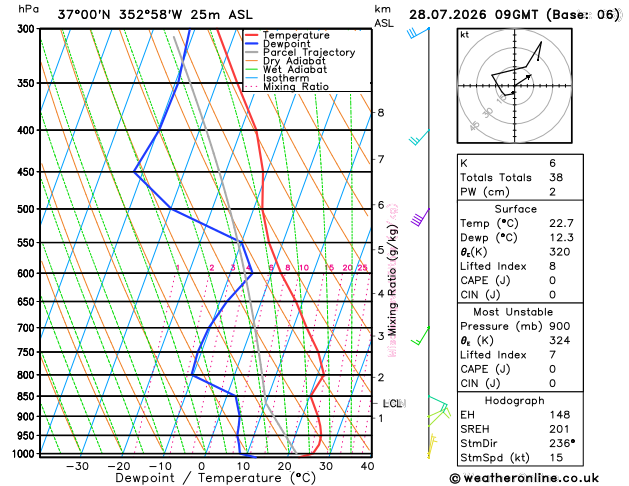Click the cyan wind barb at 300 hPa
Image resolution: width=629 pixels, height=486 pixels.
tap(418, 33)
